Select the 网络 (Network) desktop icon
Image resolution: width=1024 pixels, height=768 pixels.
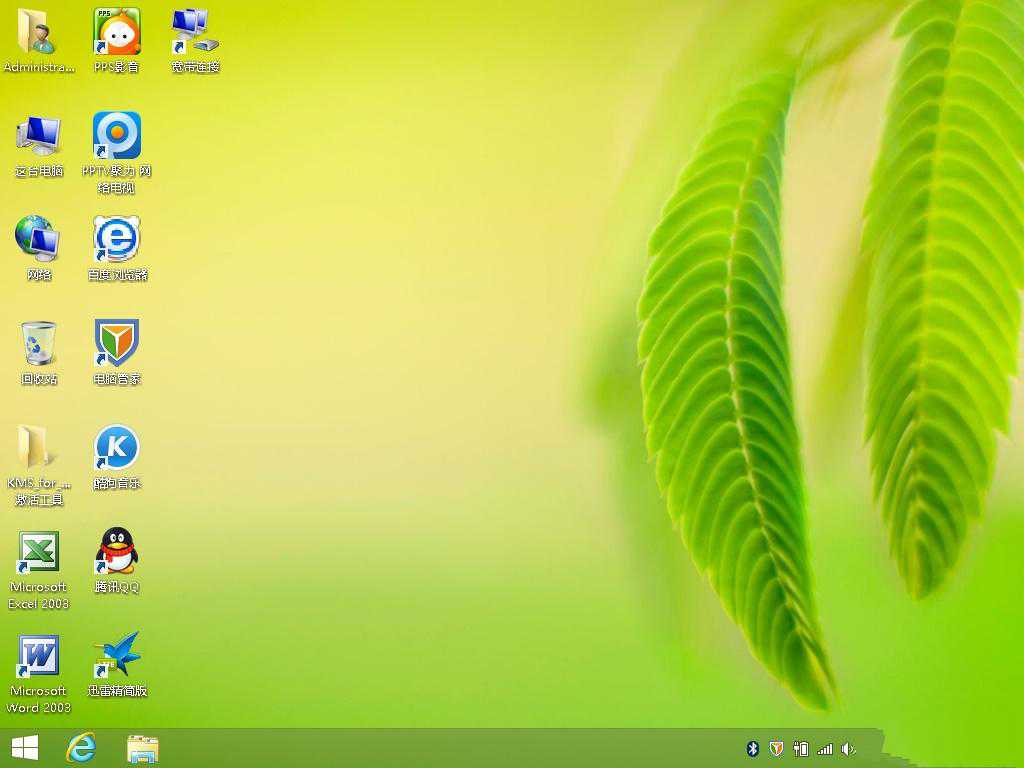38,240
